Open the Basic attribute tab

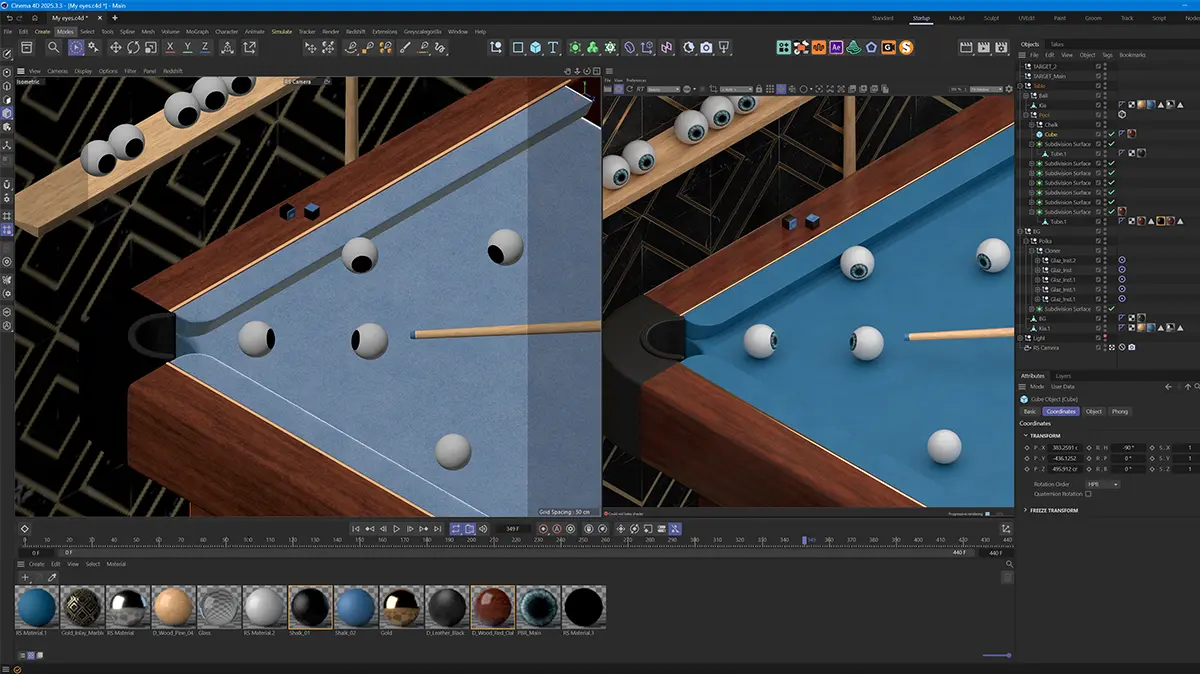coord(1029,411)
